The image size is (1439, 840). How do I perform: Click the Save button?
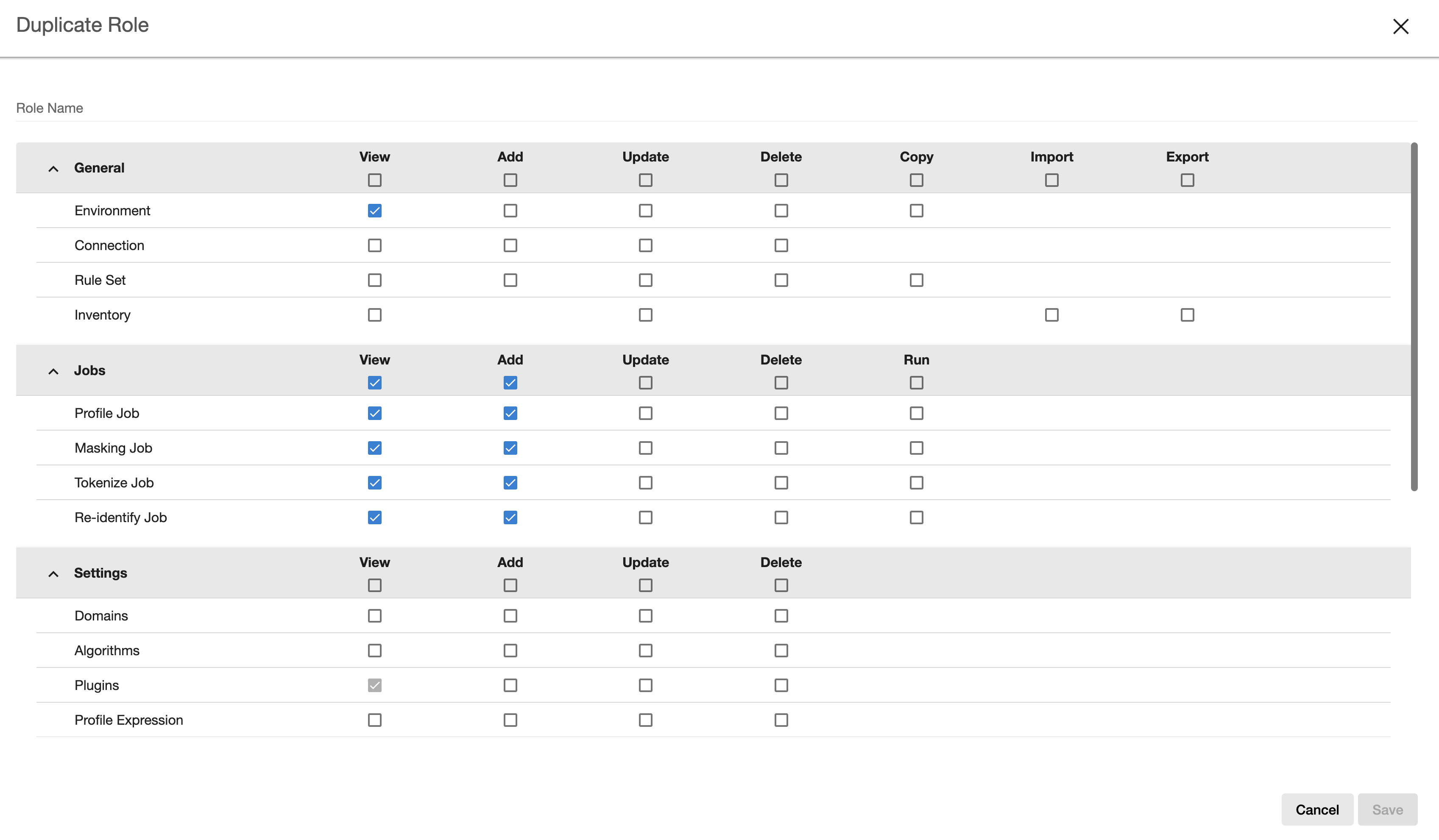tap(1387, 809)
